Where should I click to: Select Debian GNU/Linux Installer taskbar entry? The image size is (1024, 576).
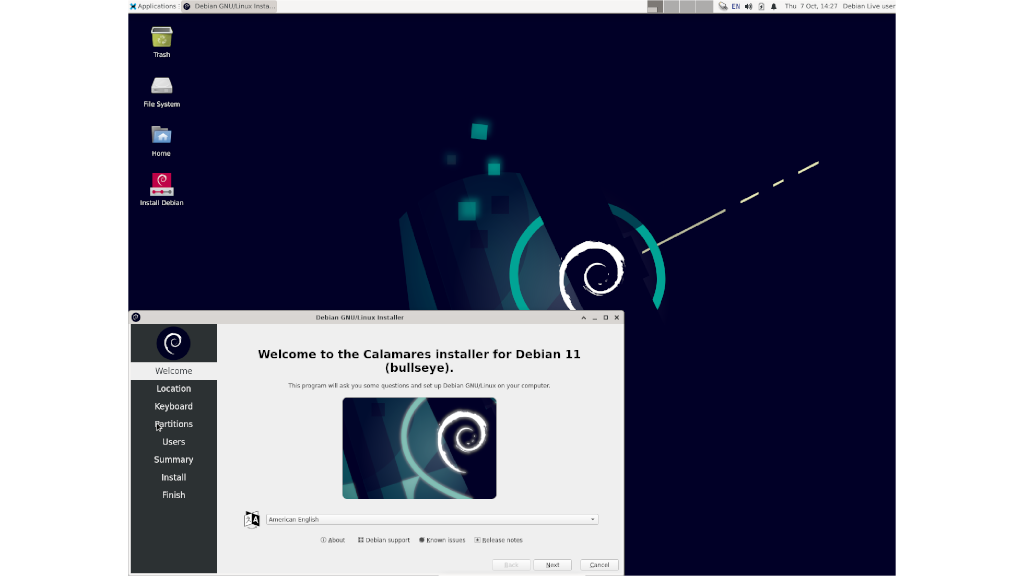pyautogui.click(x=229, y=6)
